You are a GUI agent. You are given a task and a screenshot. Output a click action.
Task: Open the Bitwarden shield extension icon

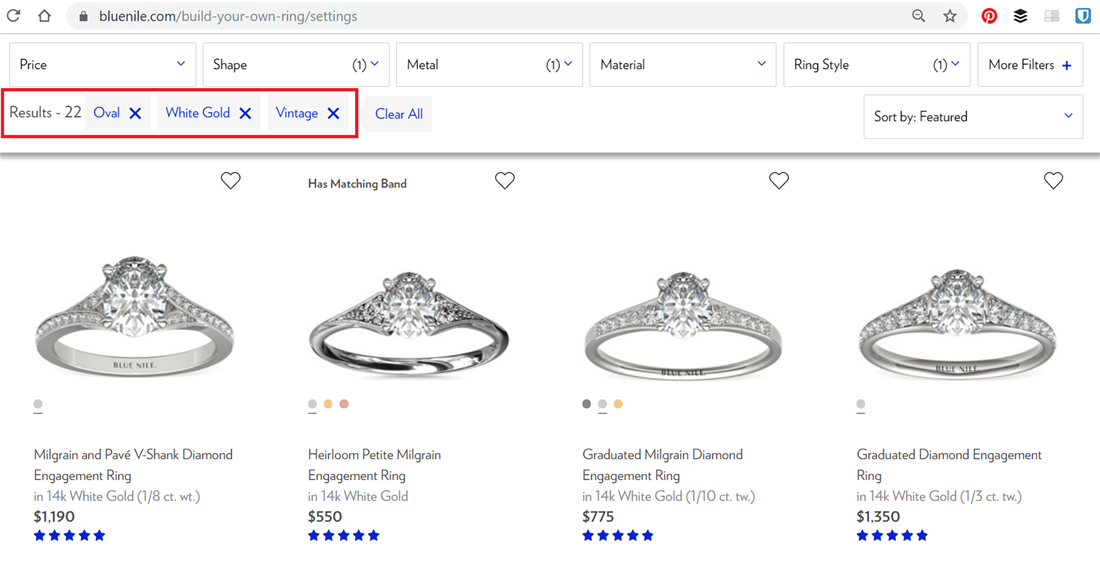click(x=1083, y=15)
